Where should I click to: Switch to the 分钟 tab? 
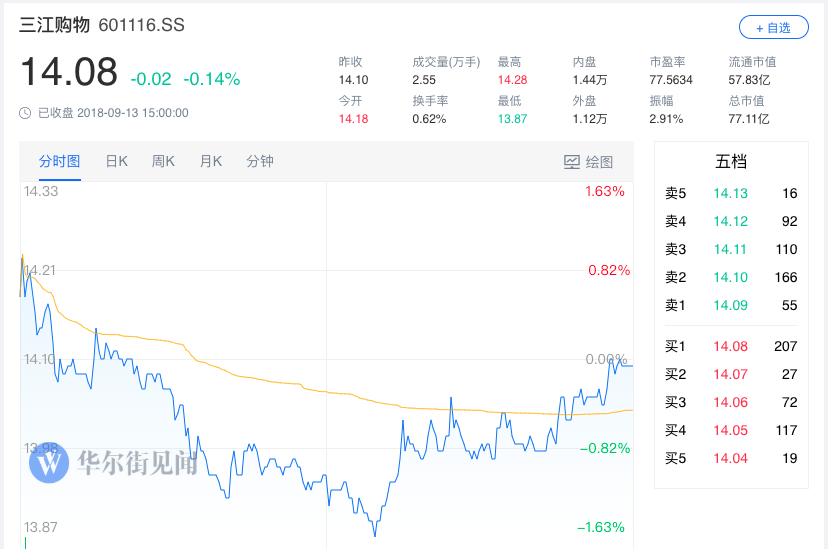pyautogui.click(x=260, y=161)
